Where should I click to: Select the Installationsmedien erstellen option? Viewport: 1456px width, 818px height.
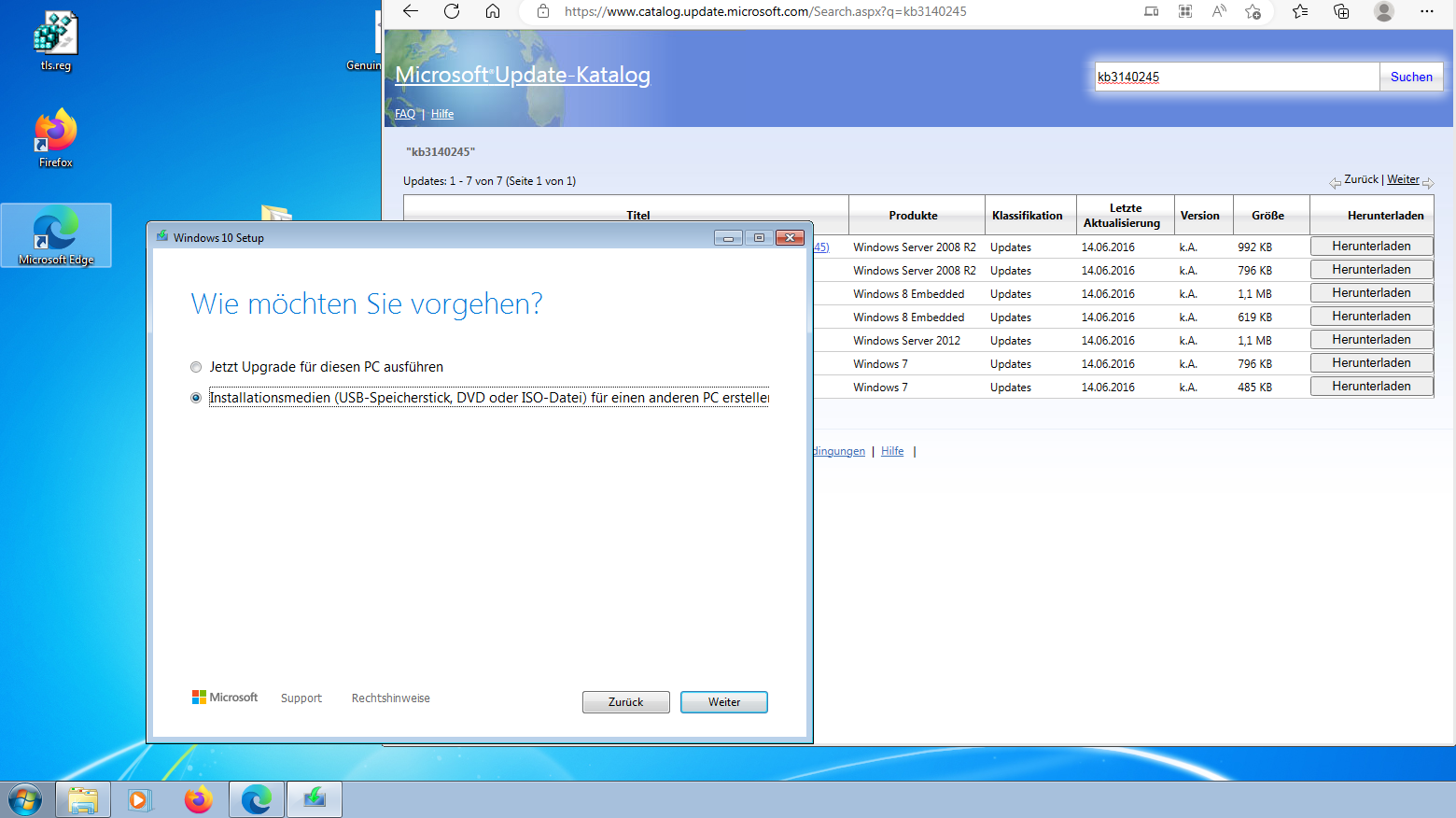[481, 398]
